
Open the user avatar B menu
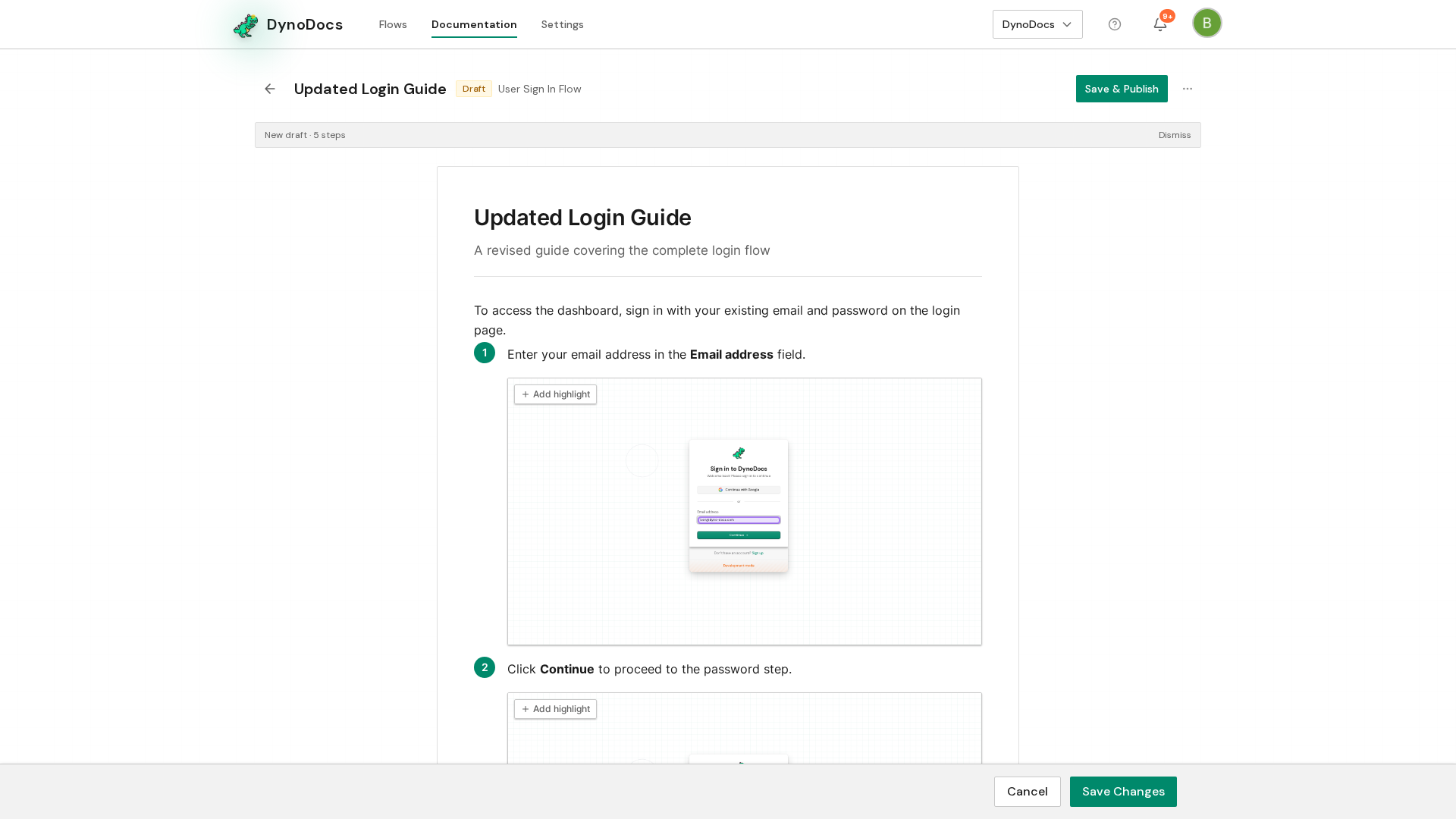tap(1207, 23)
